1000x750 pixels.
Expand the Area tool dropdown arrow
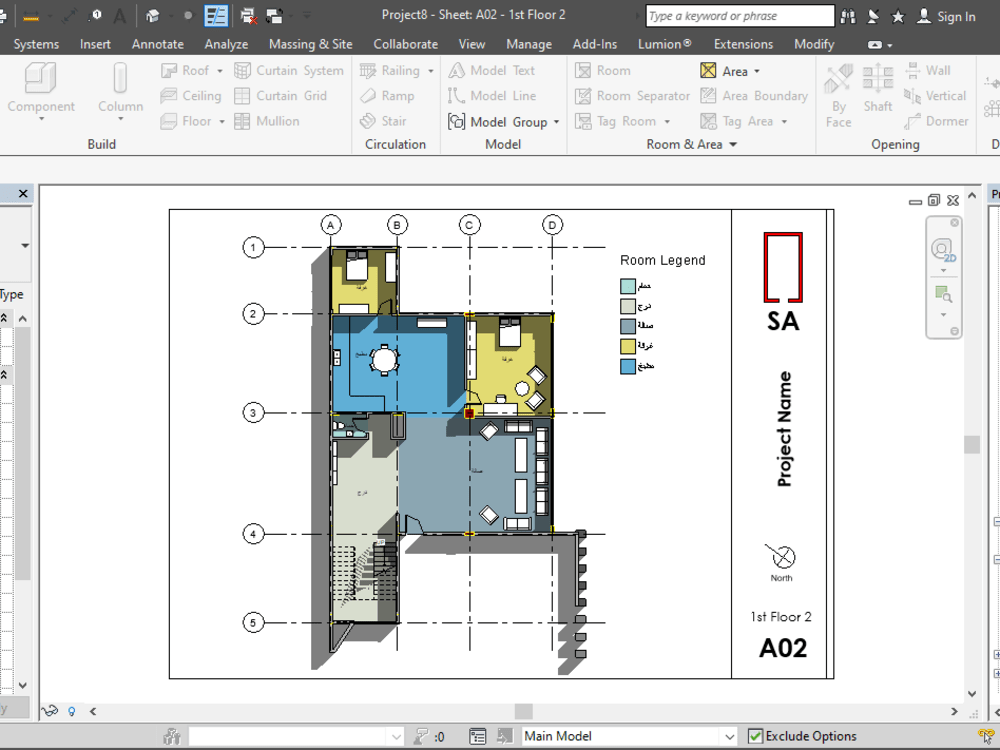point(757,71)
